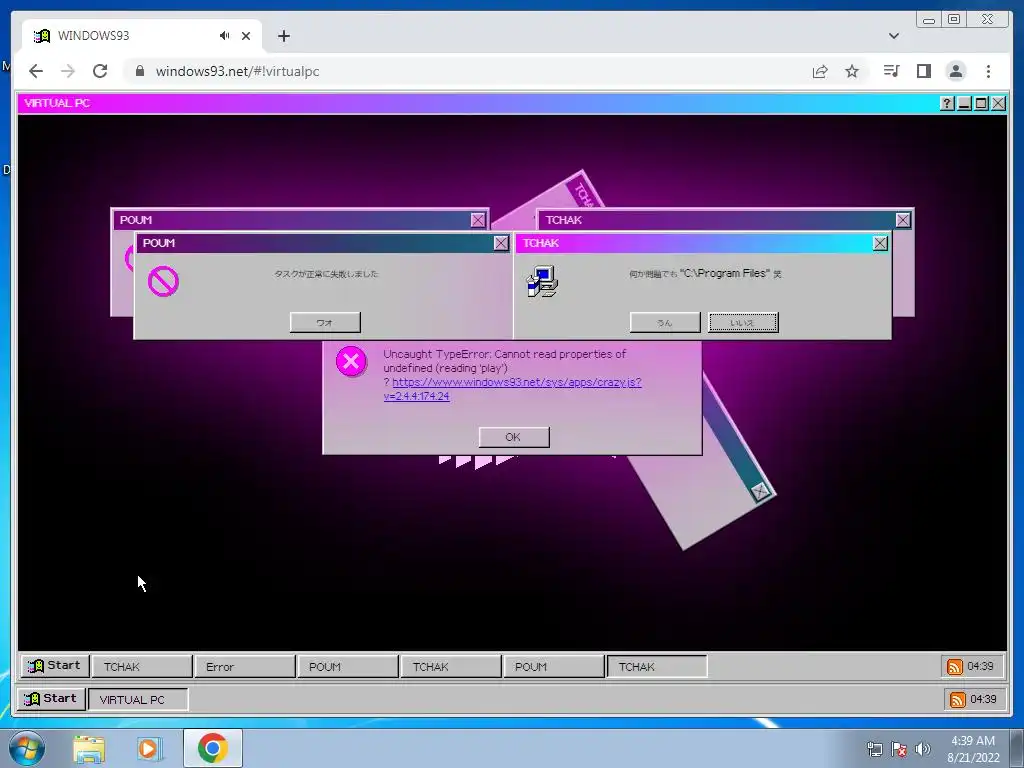The width and height of the screenshot is (1024, 768).
Task: Close the back POUM dialog
Action: (x=478, y=220)
